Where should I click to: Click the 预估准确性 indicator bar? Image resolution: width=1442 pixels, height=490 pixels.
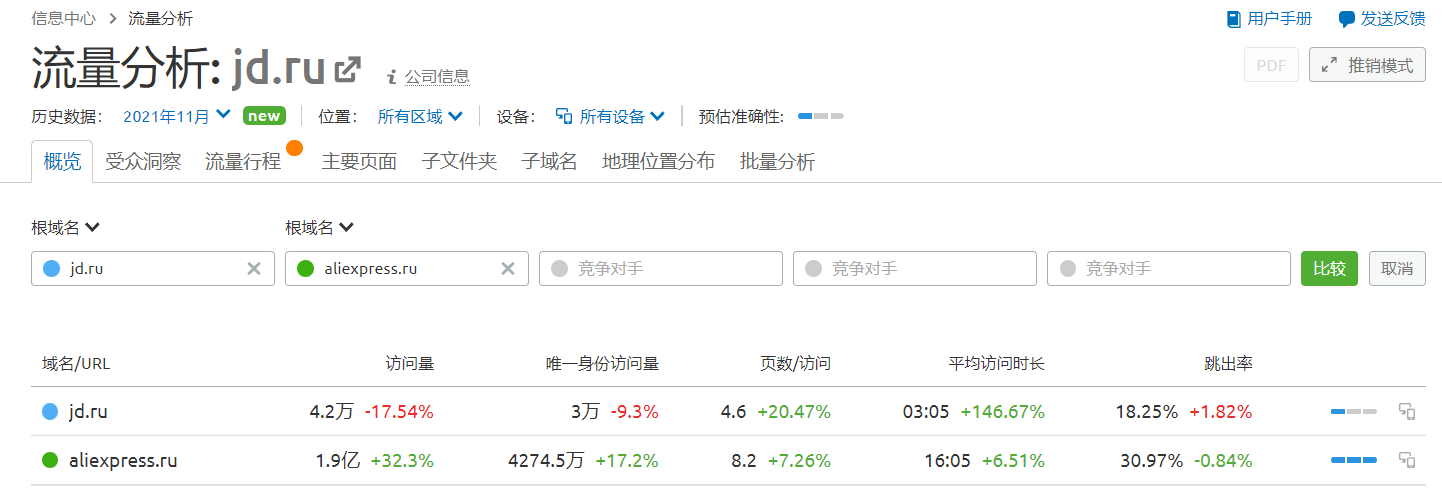click(821, 116)
